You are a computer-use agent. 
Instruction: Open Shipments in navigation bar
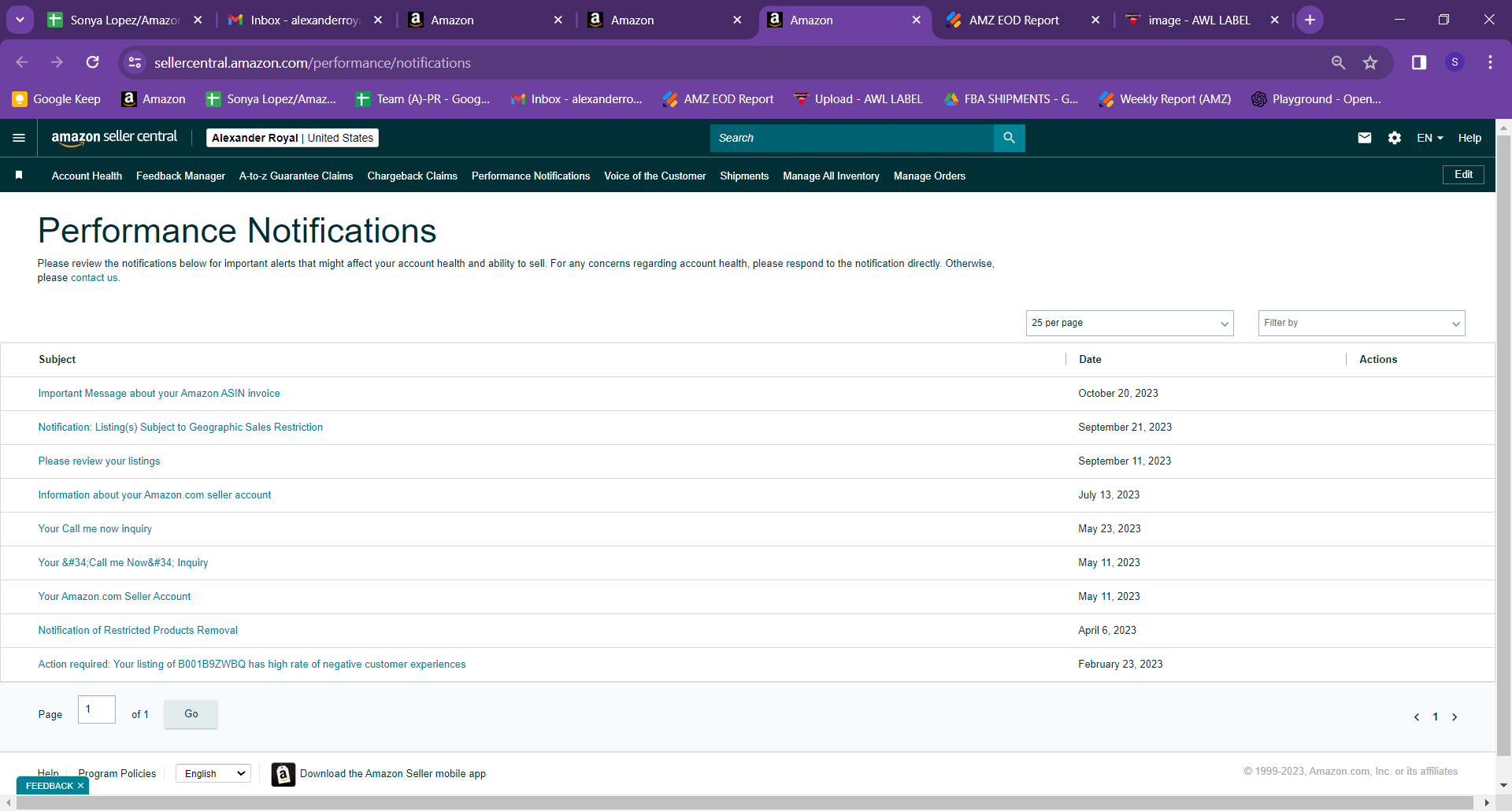744,176
